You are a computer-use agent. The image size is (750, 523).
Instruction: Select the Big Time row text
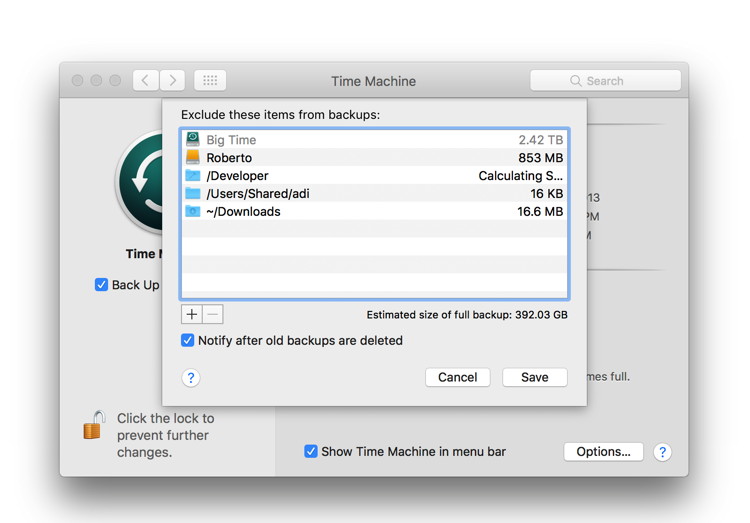(231, 140)
